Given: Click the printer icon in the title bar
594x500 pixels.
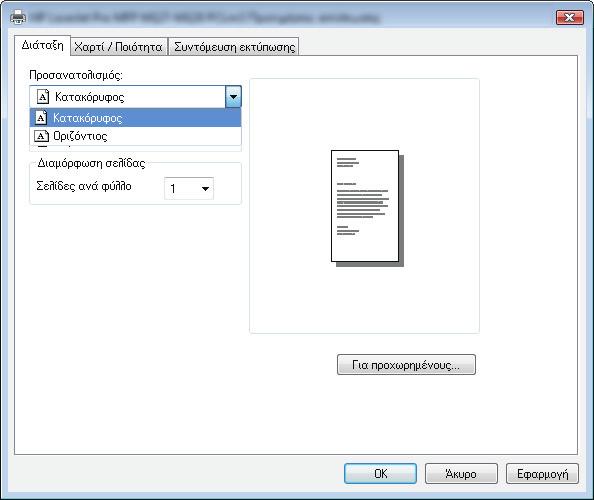Looking at the screenshot, I should pos(18,17).
